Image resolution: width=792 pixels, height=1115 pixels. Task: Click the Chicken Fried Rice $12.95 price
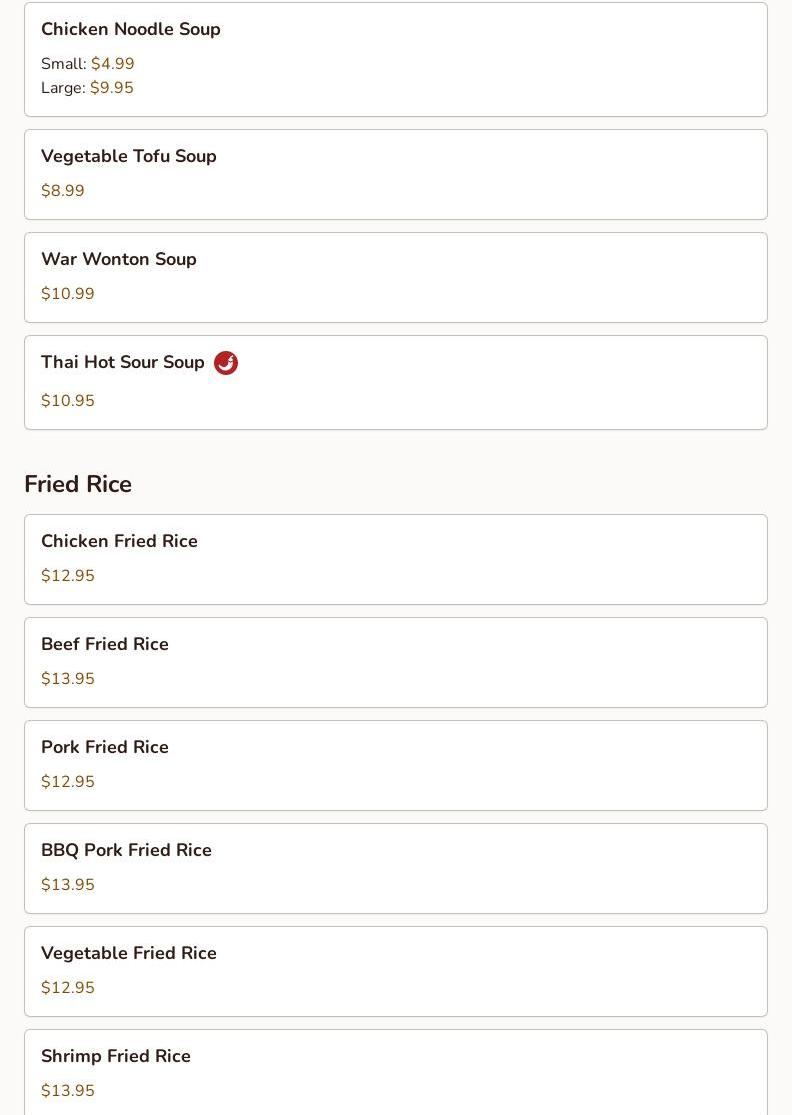click(68, 576)
